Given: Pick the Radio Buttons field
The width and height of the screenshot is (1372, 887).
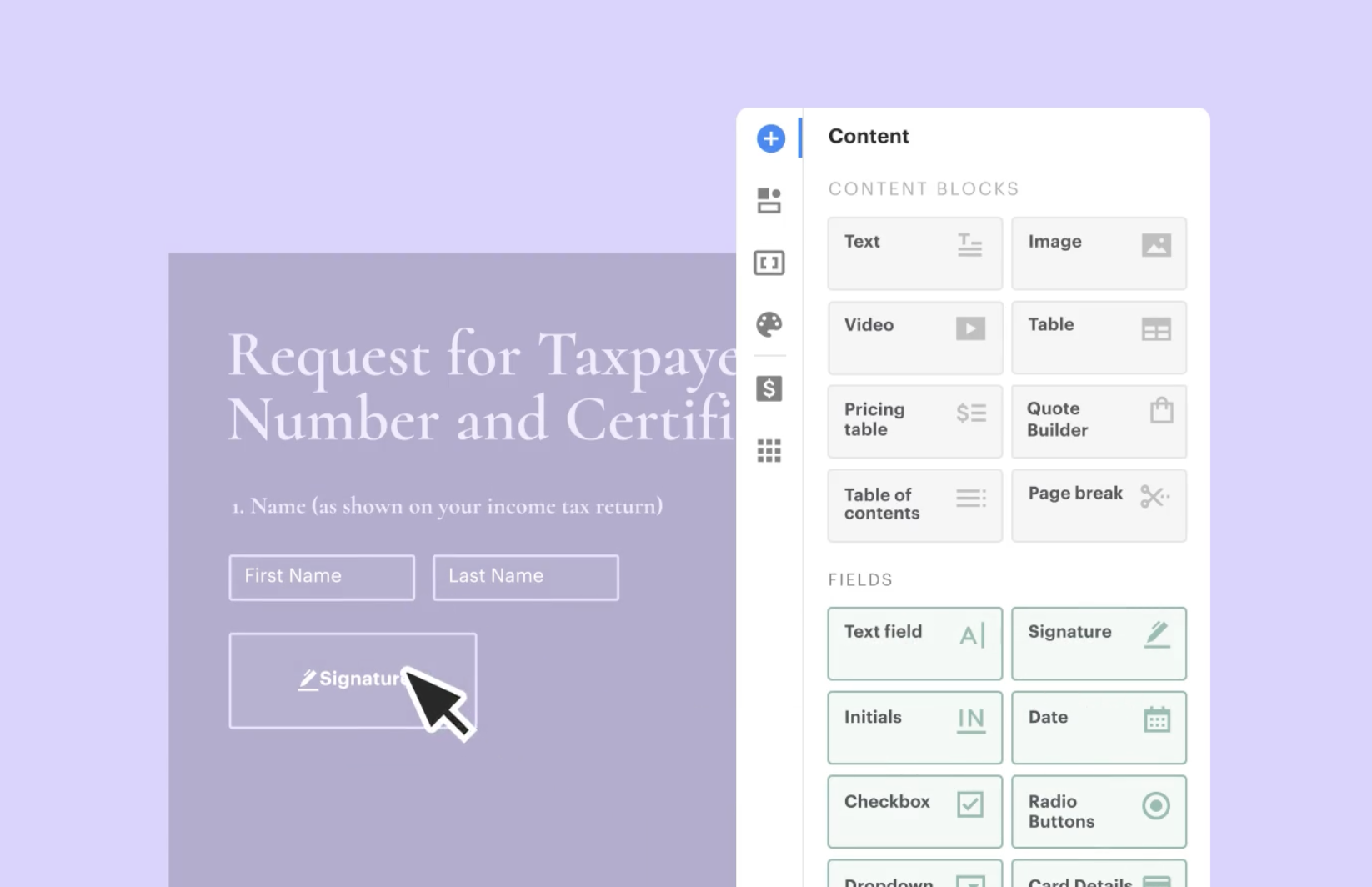Looking at the screenshot, I should [1098, 811].
